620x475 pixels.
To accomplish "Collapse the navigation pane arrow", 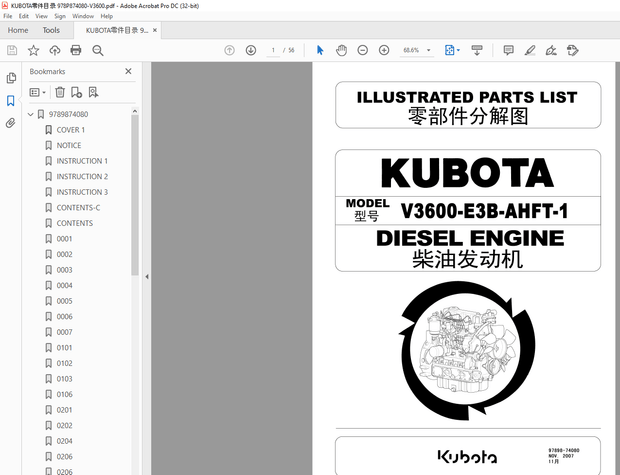I will [147, 277].
